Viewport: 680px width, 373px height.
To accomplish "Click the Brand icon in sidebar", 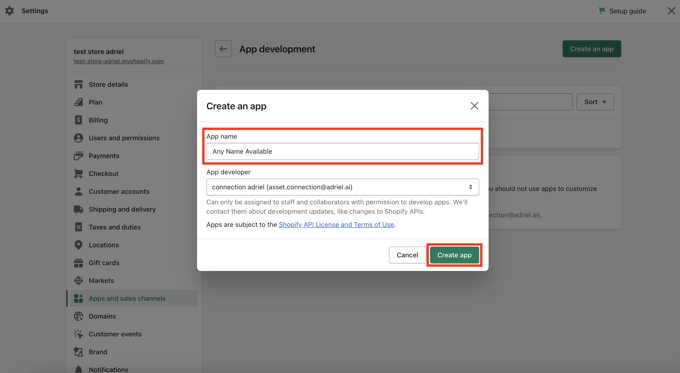I will 78,352.
